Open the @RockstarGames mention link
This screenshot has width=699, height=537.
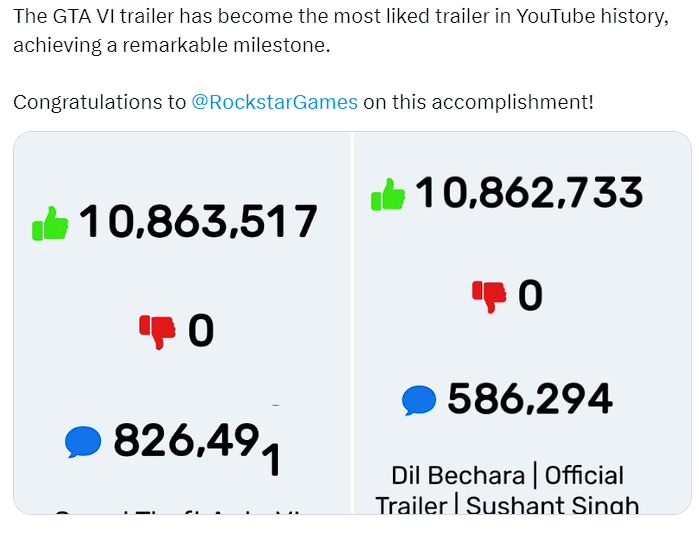[x=274, y=102]
